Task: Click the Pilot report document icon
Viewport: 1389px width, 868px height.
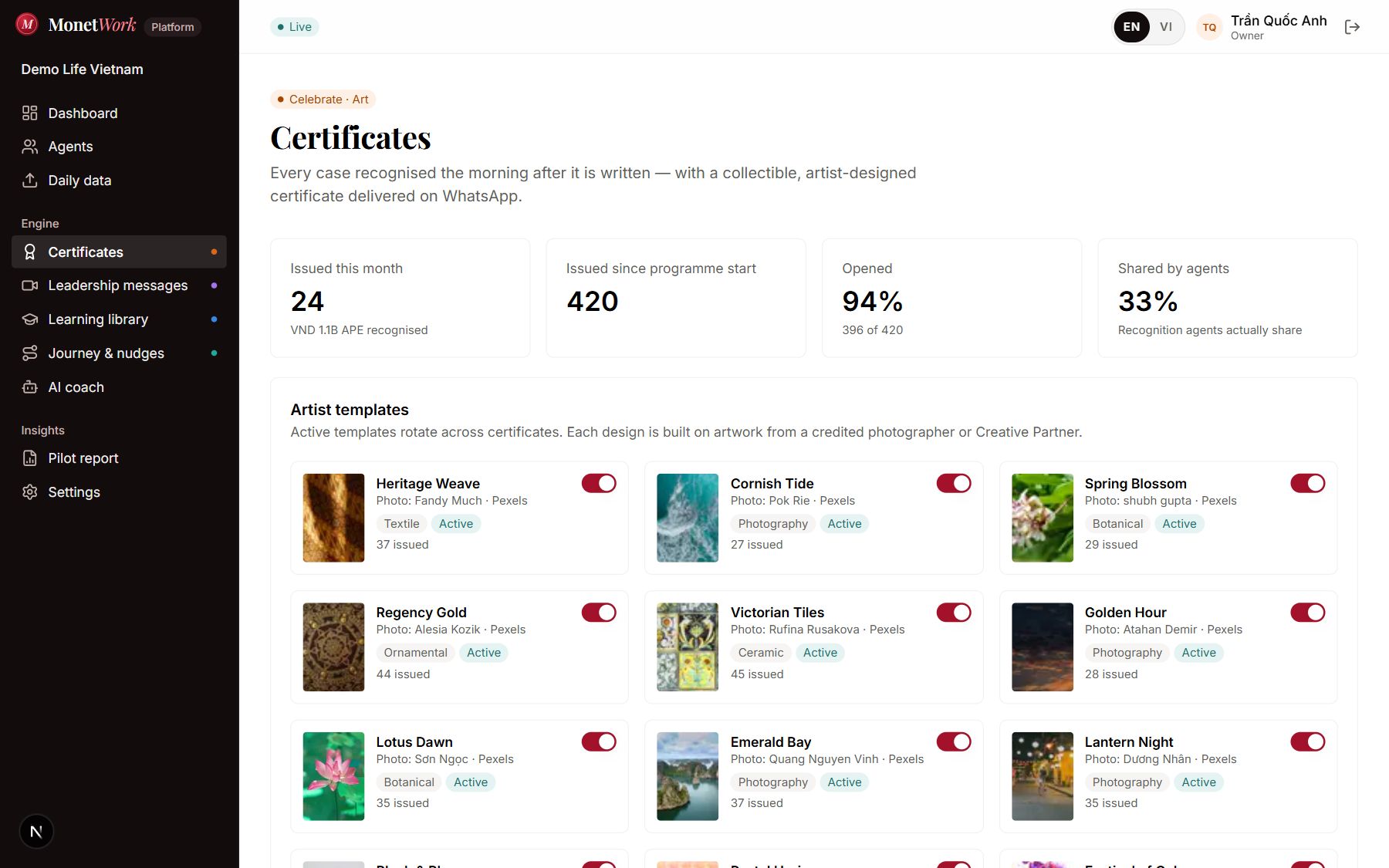Action: [x=30, y=458]
